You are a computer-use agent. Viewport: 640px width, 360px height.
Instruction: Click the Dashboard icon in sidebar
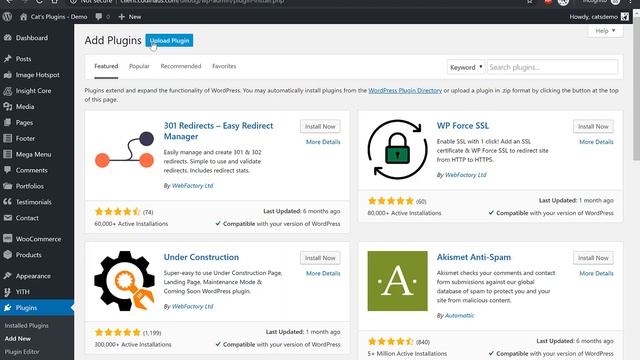click(8, 38)
